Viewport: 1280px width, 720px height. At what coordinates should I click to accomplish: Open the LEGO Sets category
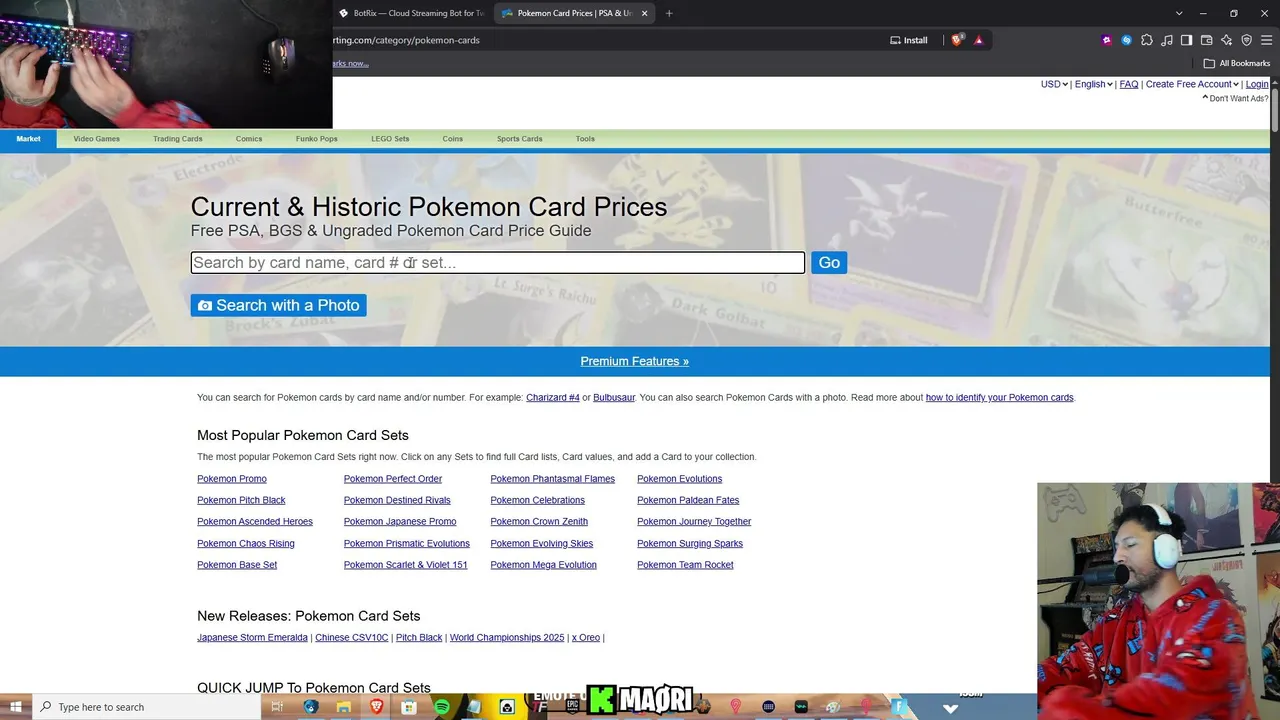[x=390, y=139]
